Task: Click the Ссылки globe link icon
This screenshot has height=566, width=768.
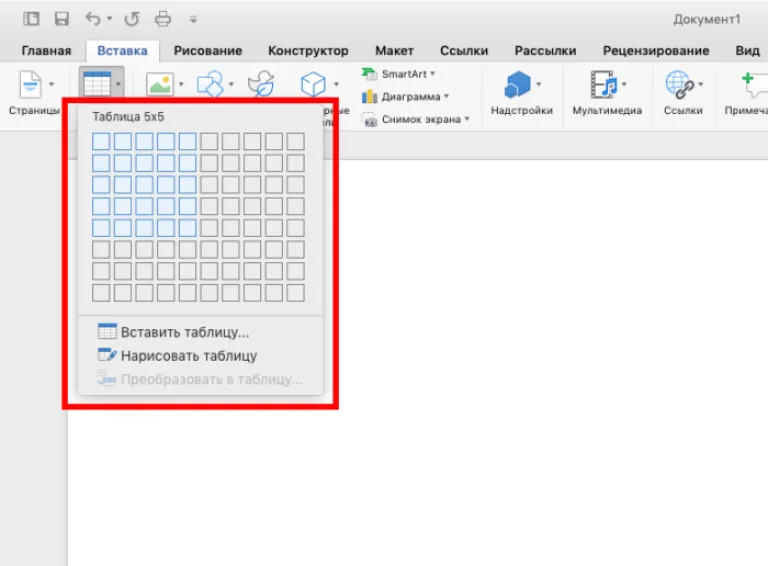Action: coord(679,84)
